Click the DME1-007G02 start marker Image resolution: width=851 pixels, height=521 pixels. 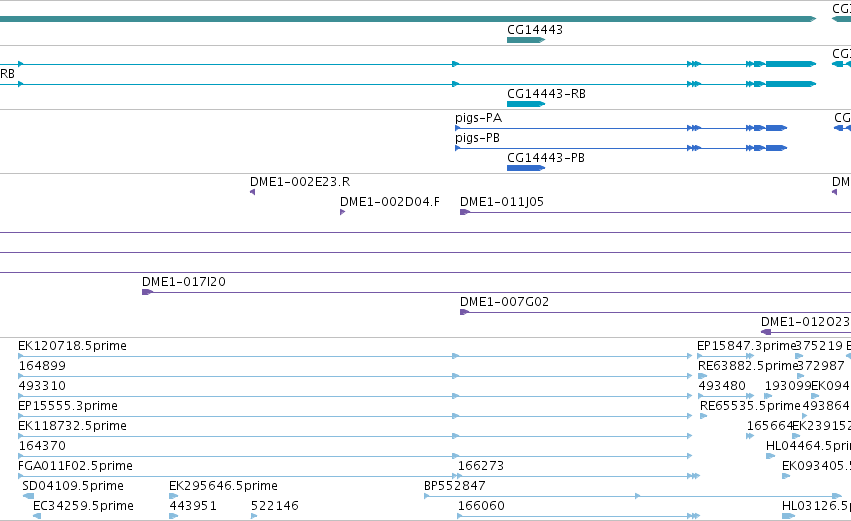click(x=464, y=312)
